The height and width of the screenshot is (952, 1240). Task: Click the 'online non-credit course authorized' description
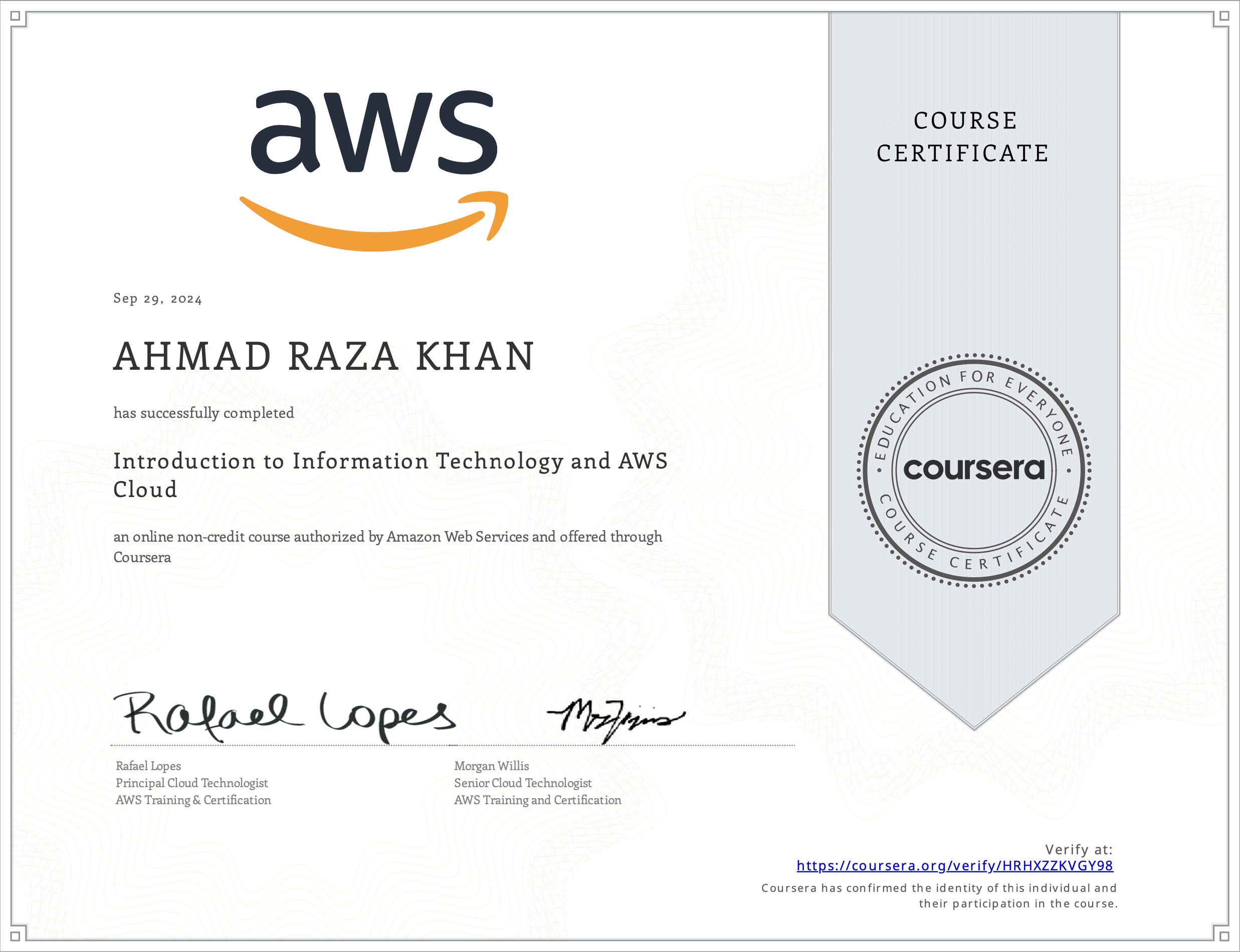coord(387,546)
